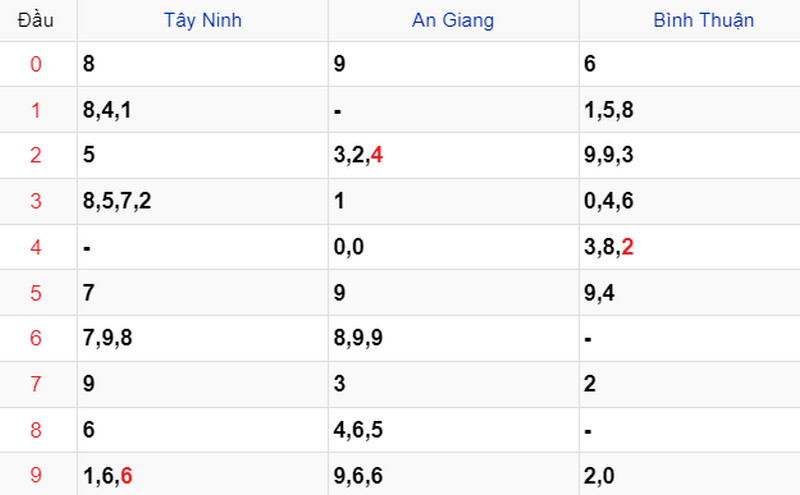800x495 pixels.
Task: Click An Giang cell showing 9,6,6
Action: [x=358, y=476]
